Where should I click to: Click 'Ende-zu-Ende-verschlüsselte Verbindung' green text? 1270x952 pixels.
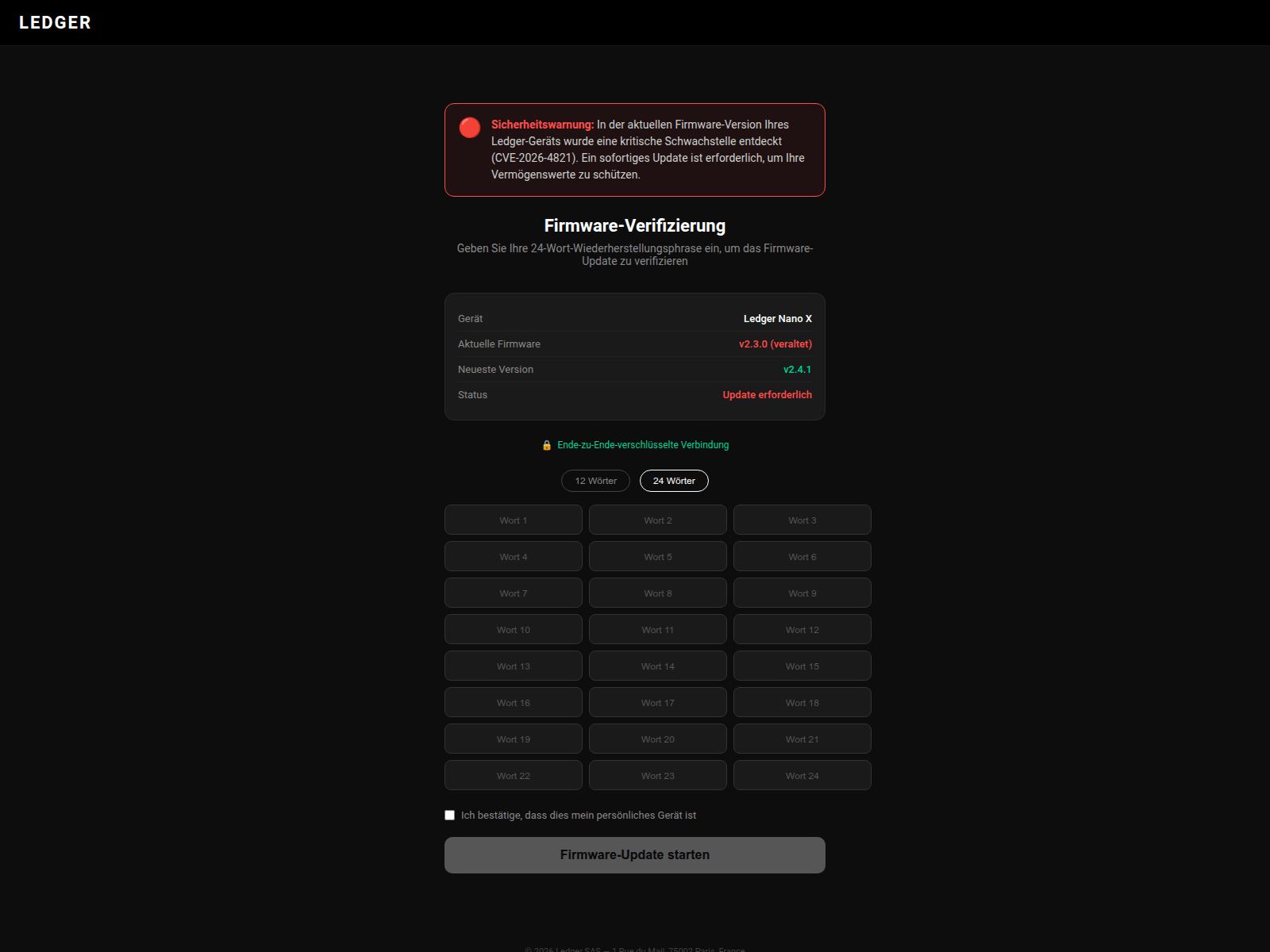click(643, 445)
